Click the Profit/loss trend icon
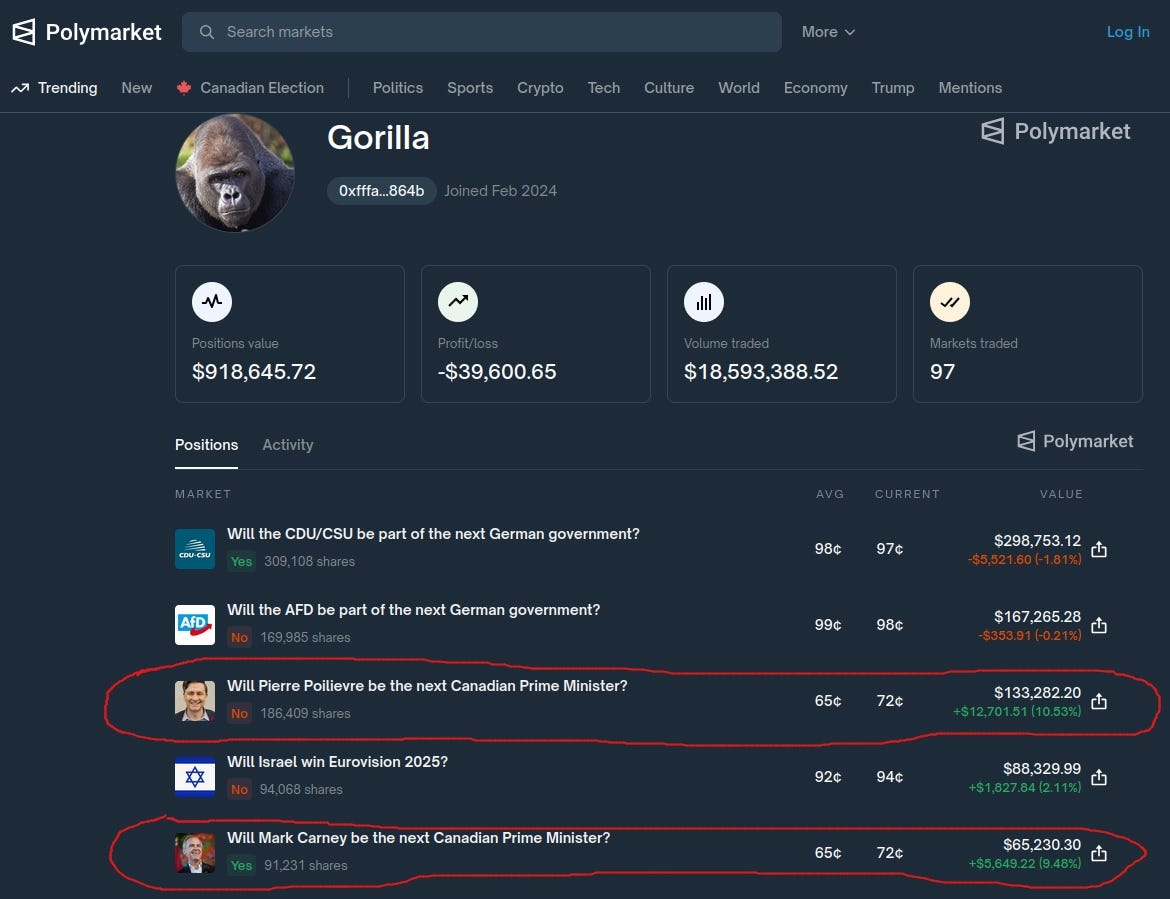 click(458, 302)
